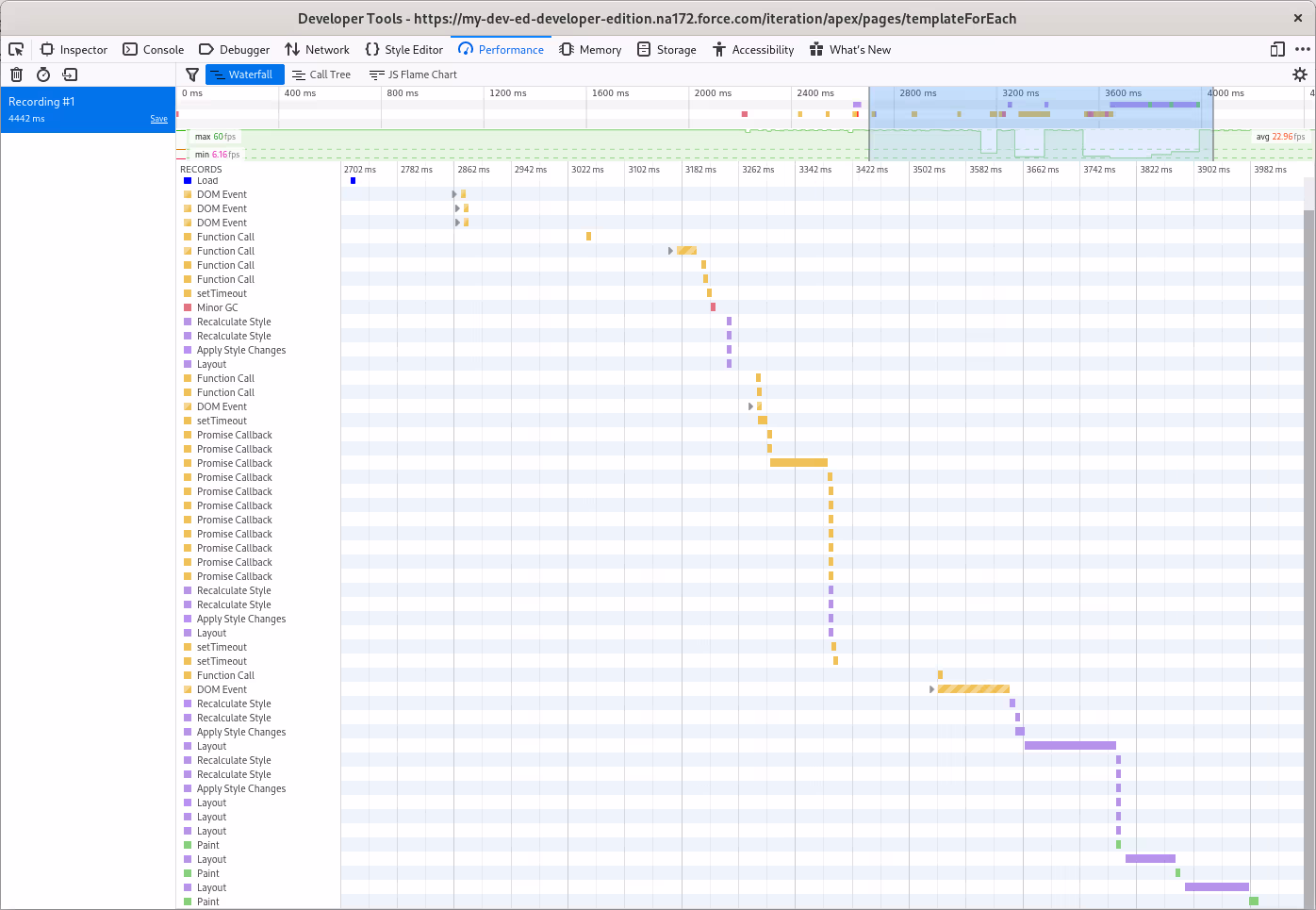Open the Accessibility tab
The image size is (1316, 910).
pos(753,50)
